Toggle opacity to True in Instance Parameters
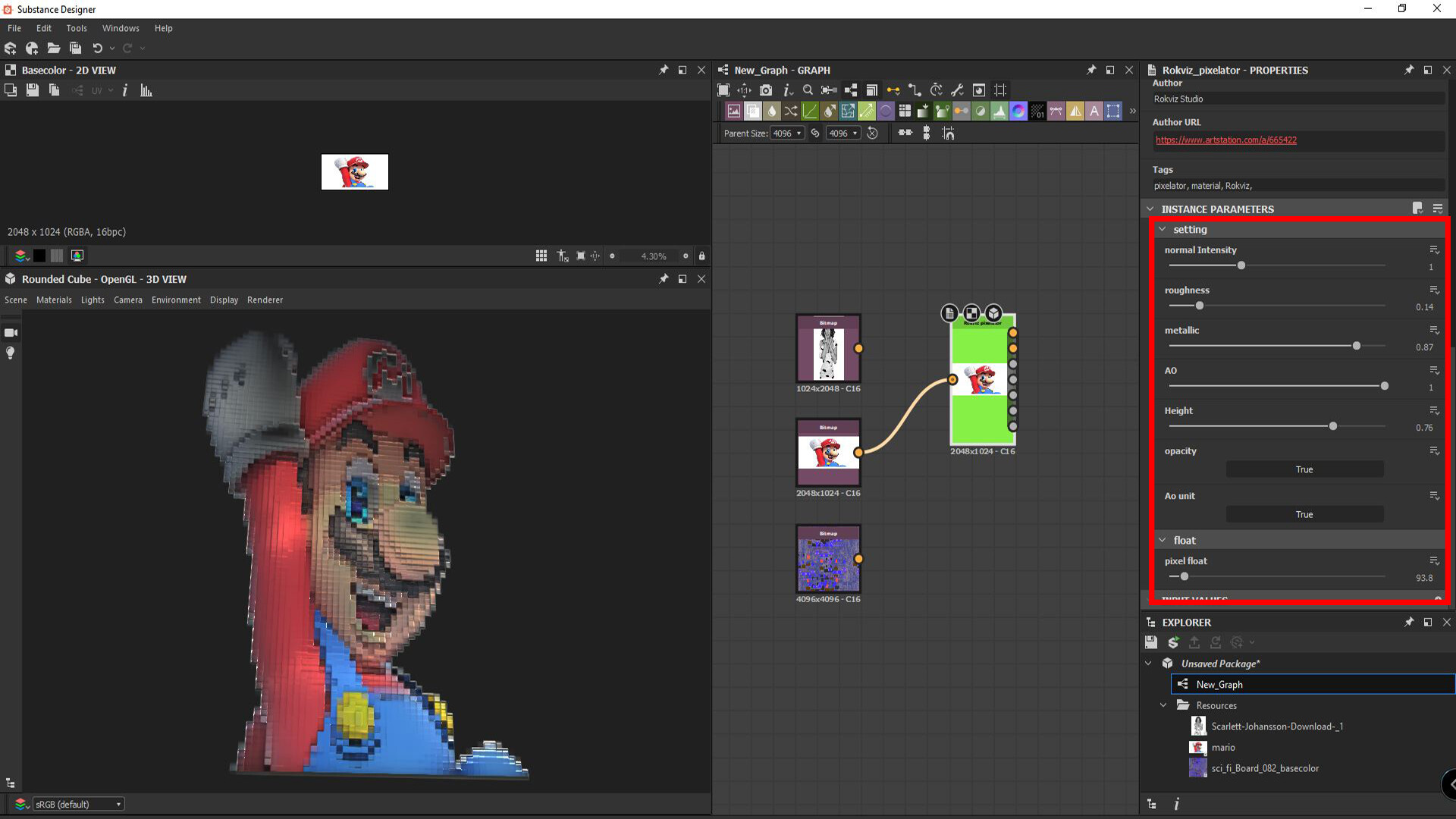This screenshot has height=819, width=1456. click(1304, 469)
